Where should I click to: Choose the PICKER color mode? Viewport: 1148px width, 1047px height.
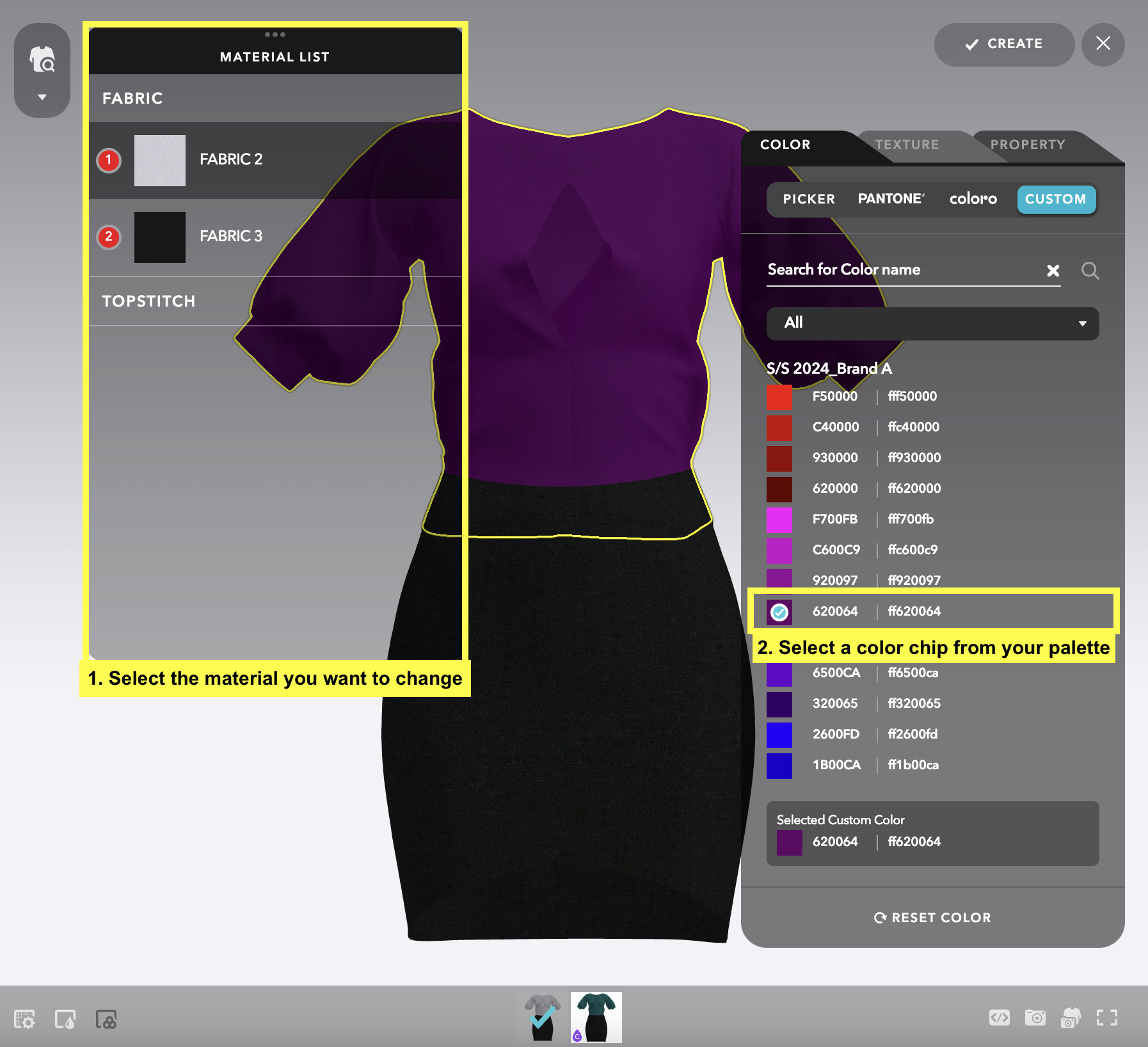pyautogui.click(x=809, y=199)
